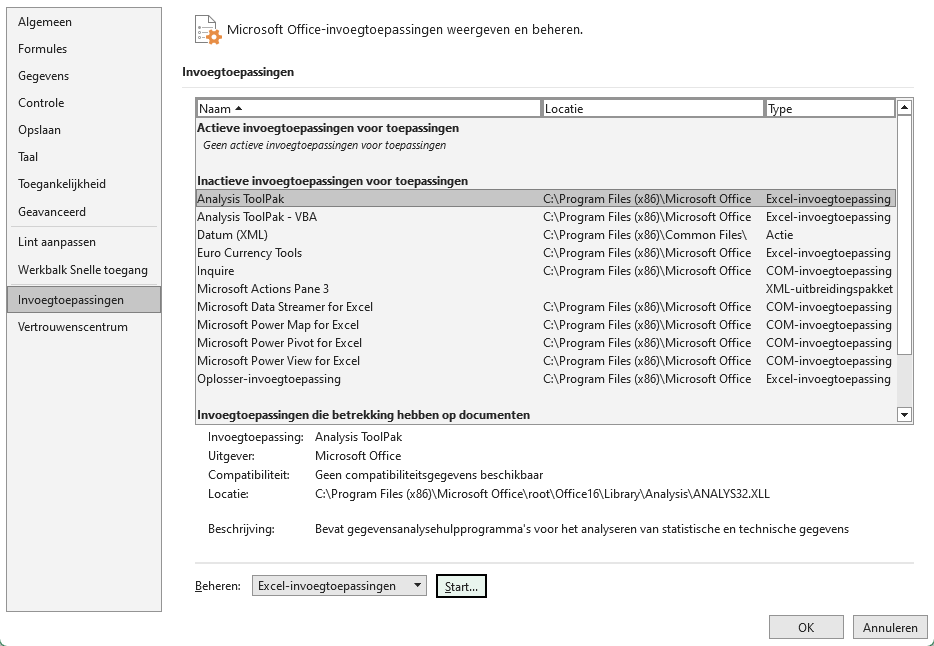Click the Microsoft Office publisher value
The height and width of the screenshot is (646, 934).
pyautogui.click(x=358, y=456)
